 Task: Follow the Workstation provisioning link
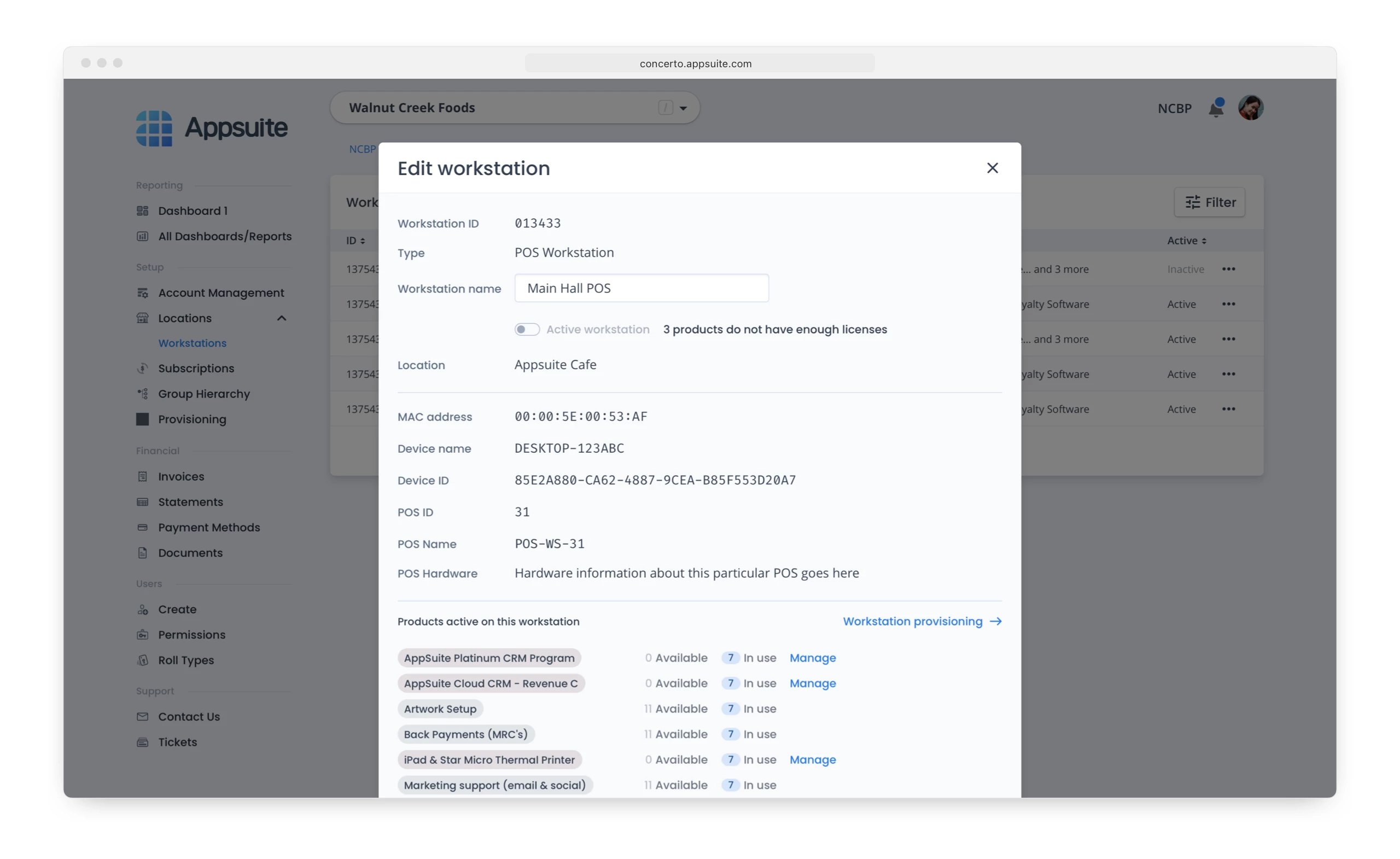(921, 622)
